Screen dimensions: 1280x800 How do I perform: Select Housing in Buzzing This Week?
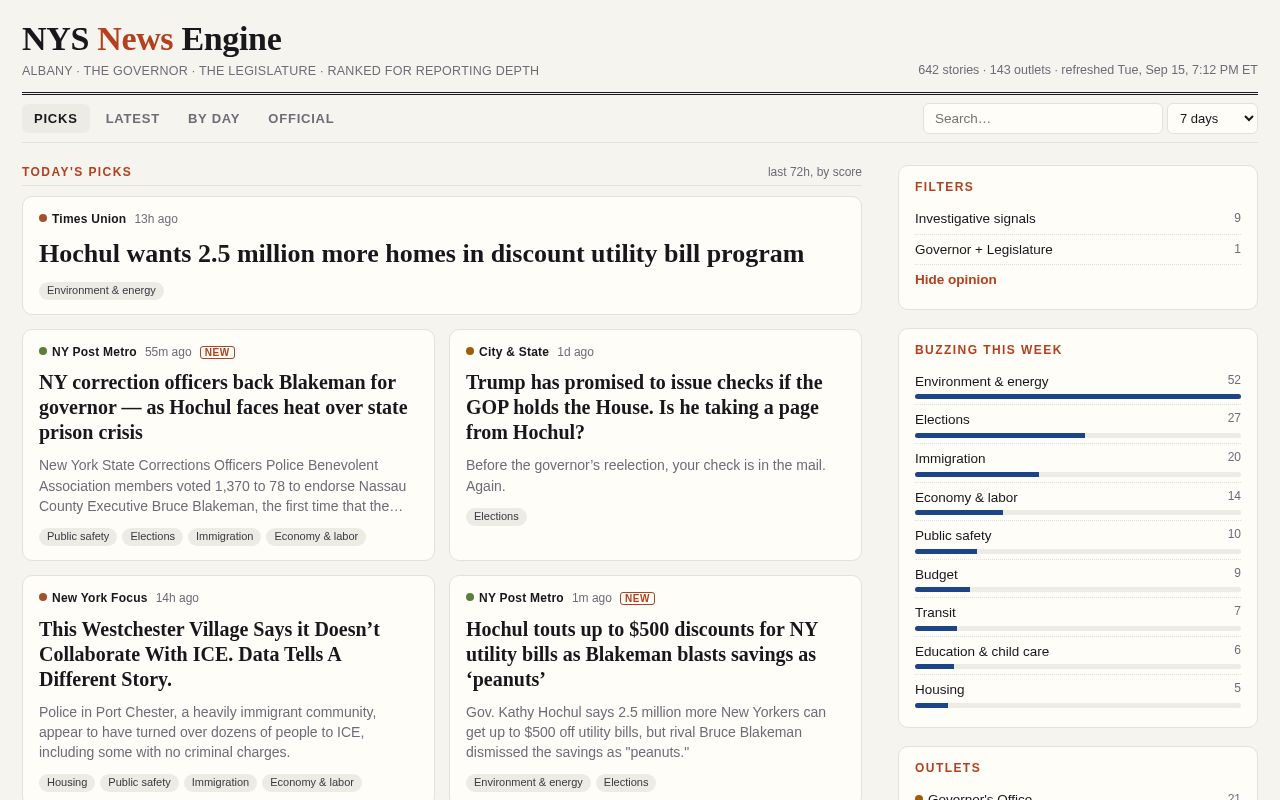point(1078,693)
